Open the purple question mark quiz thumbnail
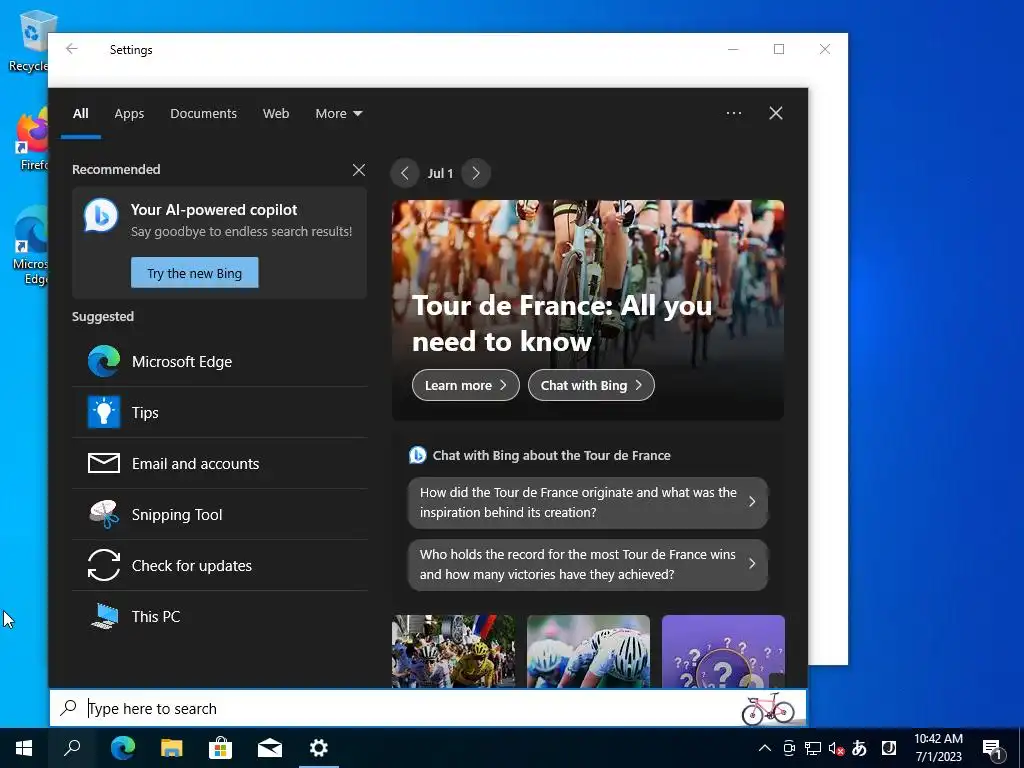The height and width of the screenshot is (768, 1024). click(723, 651)
